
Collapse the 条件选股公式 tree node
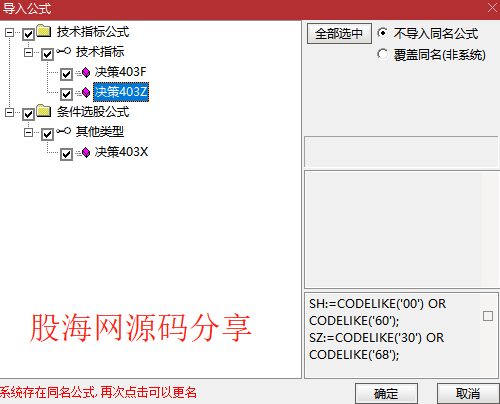[x=9, y=112]
